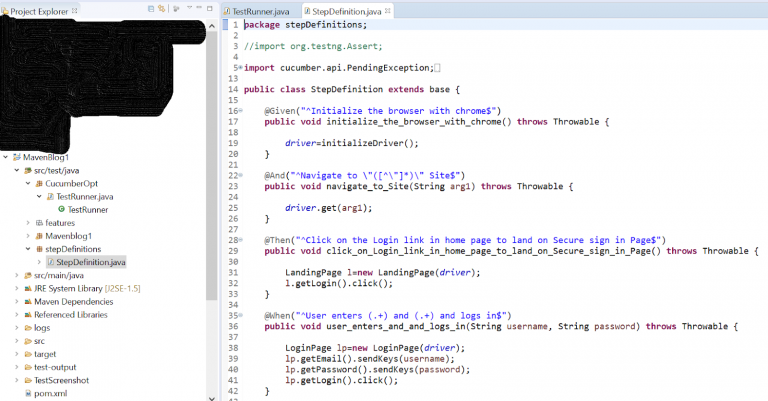The width and height of the screenshot is (768, 401).
Task: Expand the target folder
Action: pos(17,354)
